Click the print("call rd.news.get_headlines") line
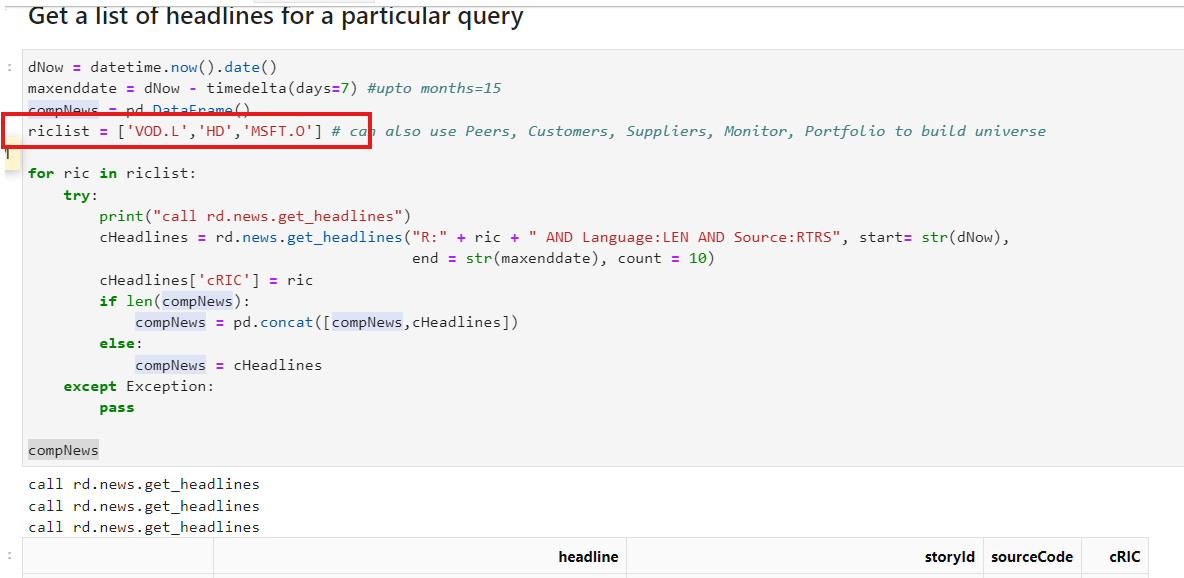 click(254, 217)
